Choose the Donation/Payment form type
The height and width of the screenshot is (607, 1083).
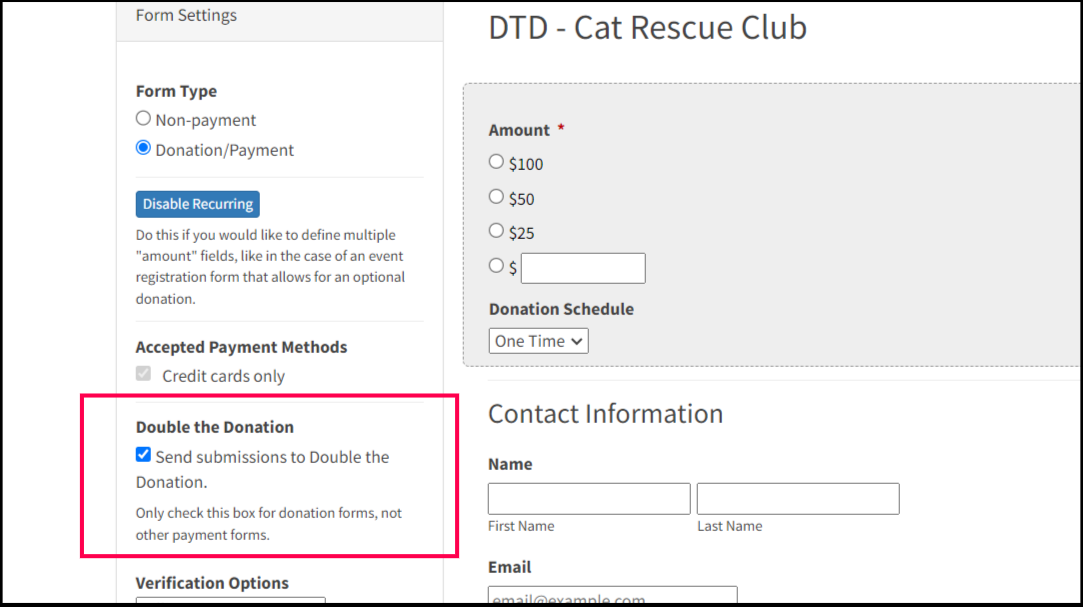[144, 149]
